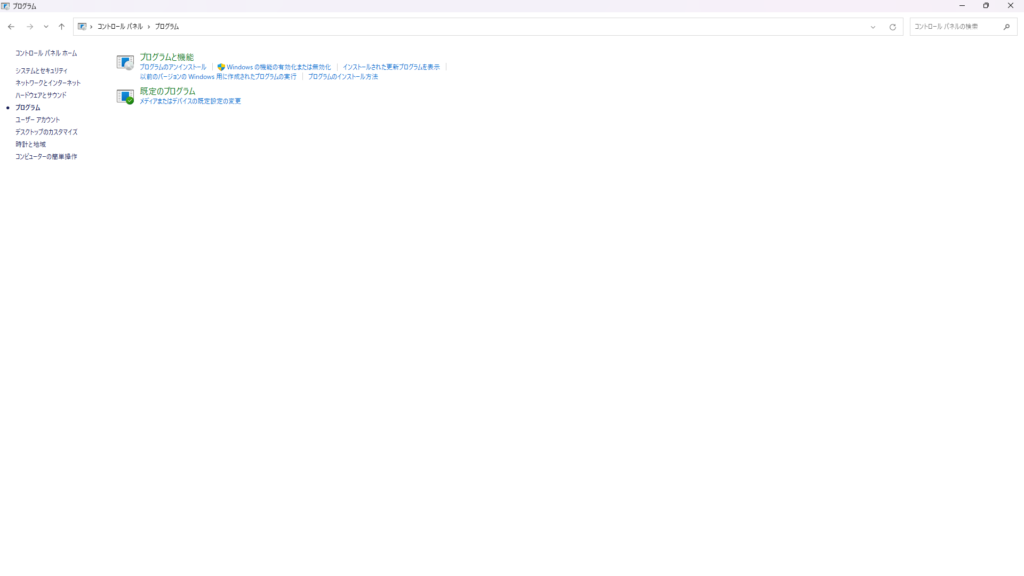Select システムとセキュリティ in the sidebar

point(41,71)
